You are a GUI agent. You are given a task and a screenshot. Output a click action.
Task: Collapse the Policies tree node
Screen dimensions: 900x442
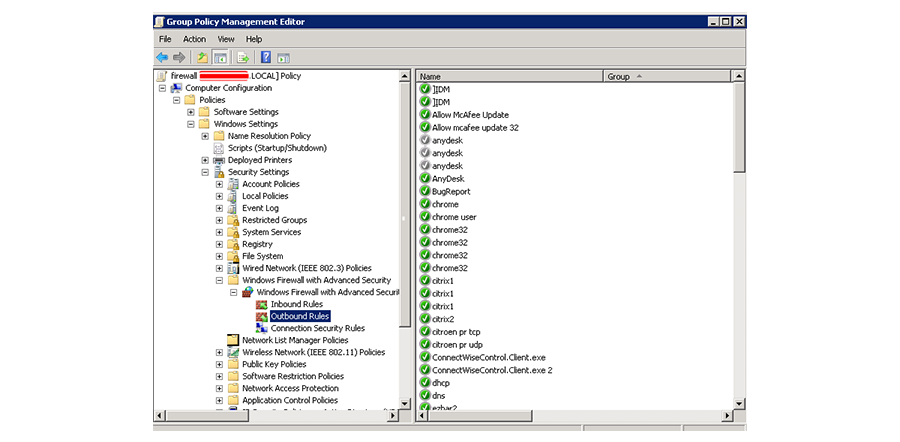pyautogui.click(x=177, y=100)
